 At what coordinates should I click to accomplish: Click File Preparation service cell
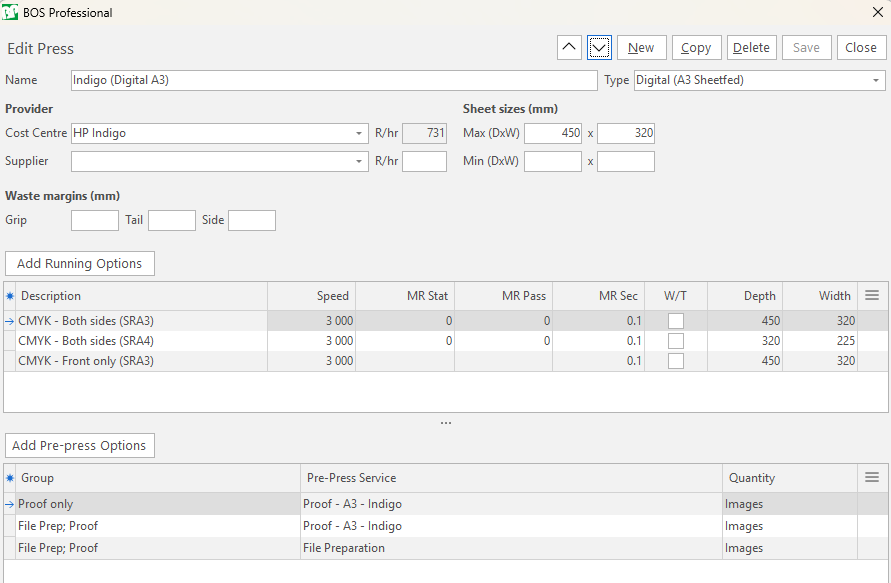[x=511, y=548]
